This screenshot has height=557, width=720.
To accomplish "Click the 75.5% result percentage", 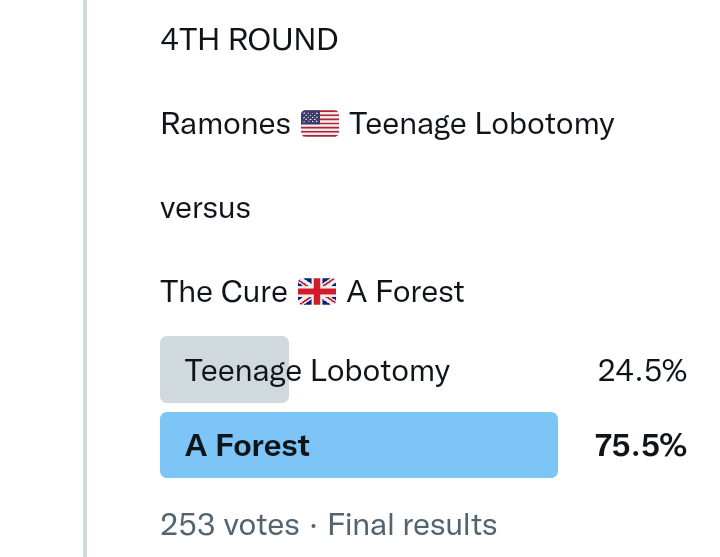I will [640, 446].
